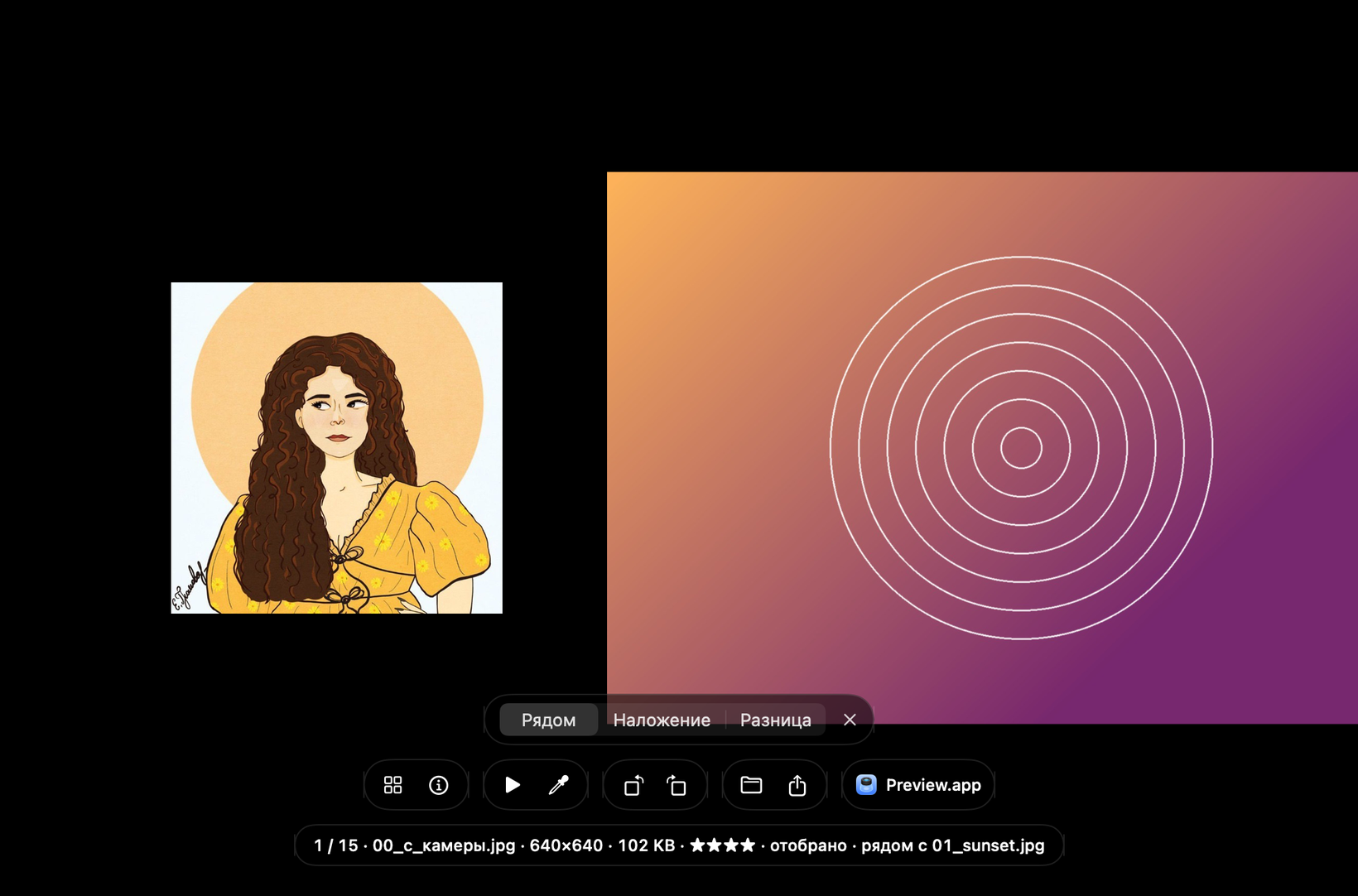Open image in Preview.app
Viewport: 1358px width, 896px height.
pos(918,785)
